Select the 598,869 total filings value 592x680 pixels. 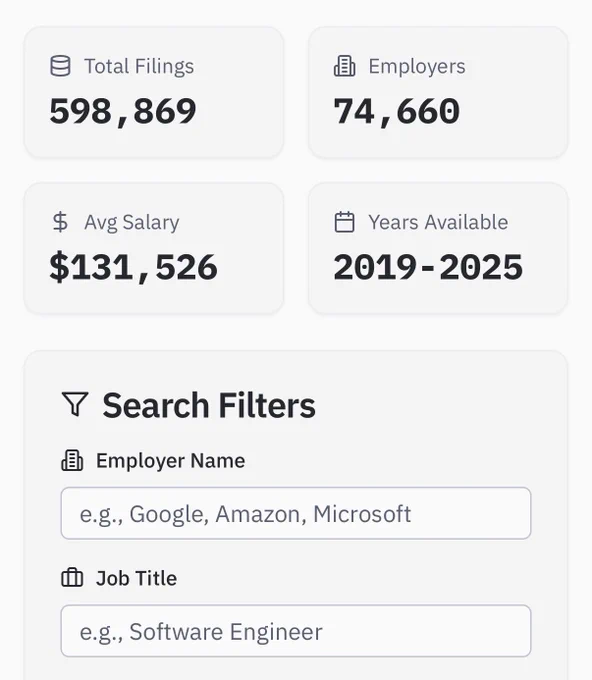pyautogui.click(x=123, y=111)
